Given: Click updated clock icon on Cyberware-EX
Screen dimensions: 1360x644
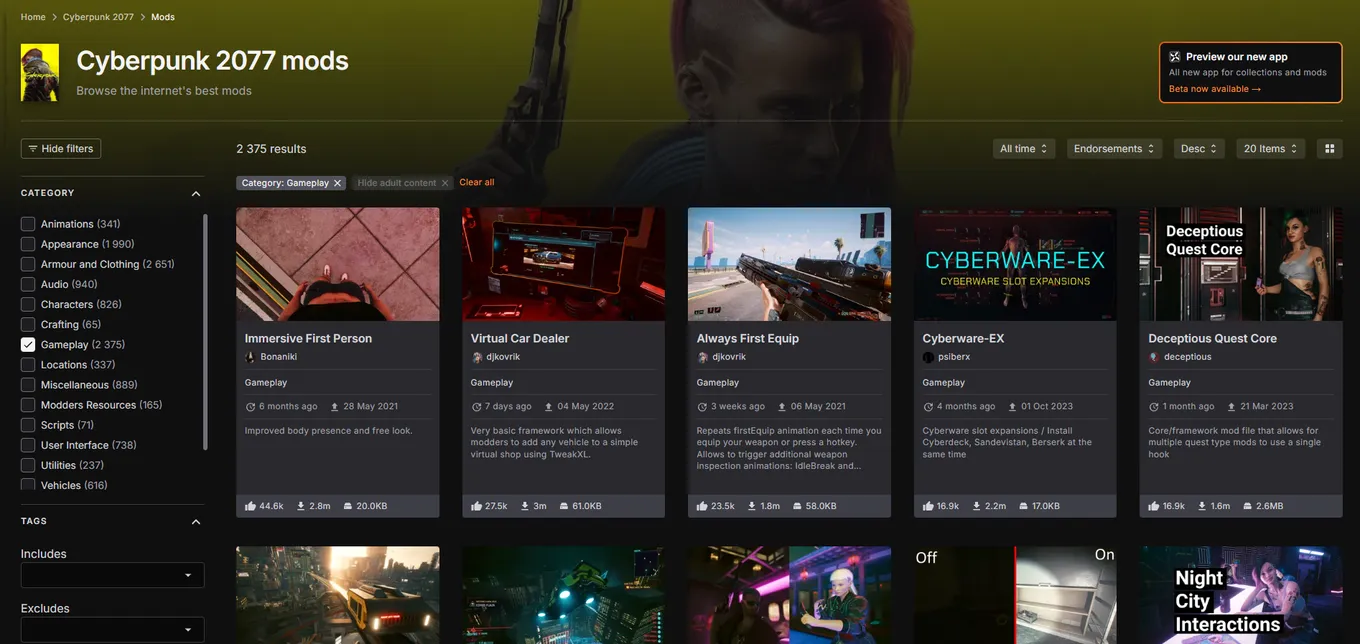Looking at the screenshot, I should pyautogui.click(x=928, y=407).
